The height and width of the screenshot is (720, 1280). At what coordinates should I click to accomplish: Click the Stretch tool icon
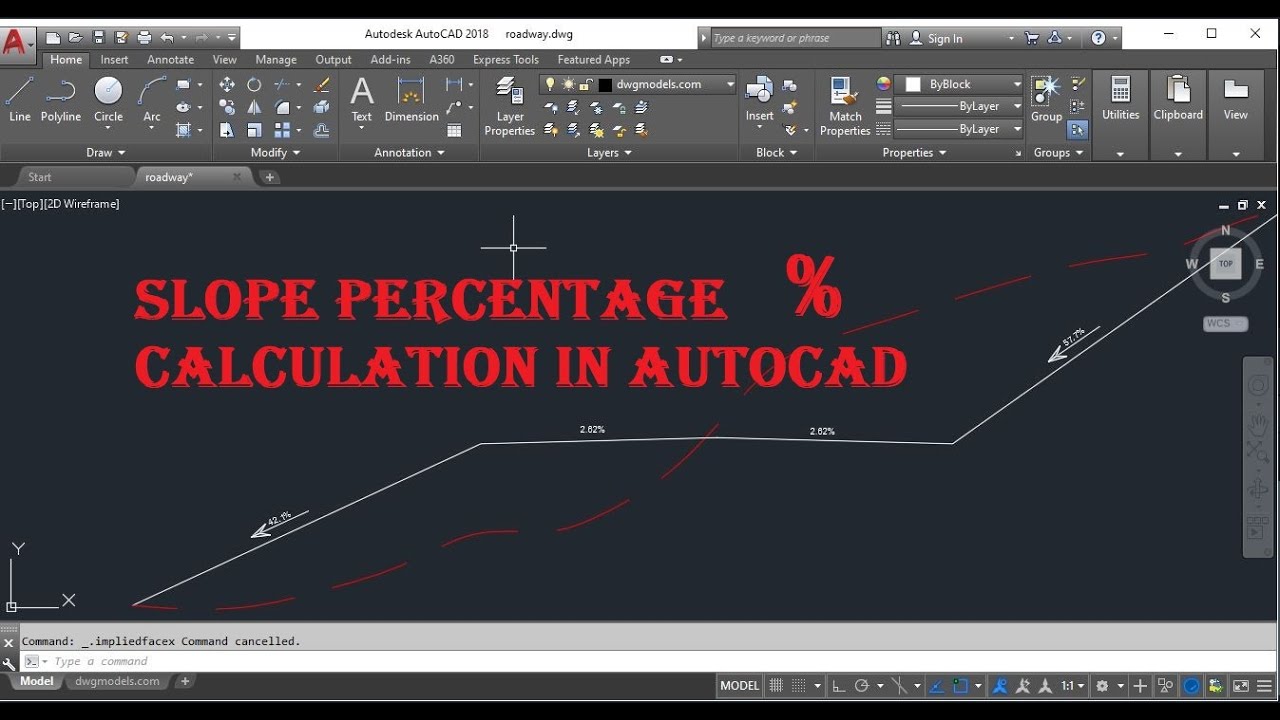(227, 130)
